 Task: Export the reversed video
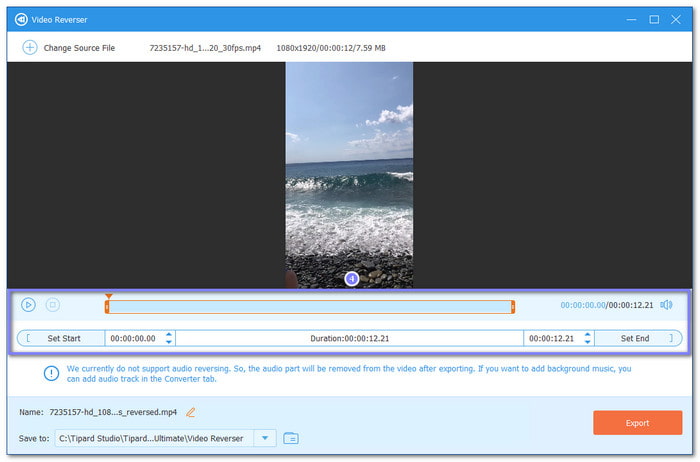637,423
